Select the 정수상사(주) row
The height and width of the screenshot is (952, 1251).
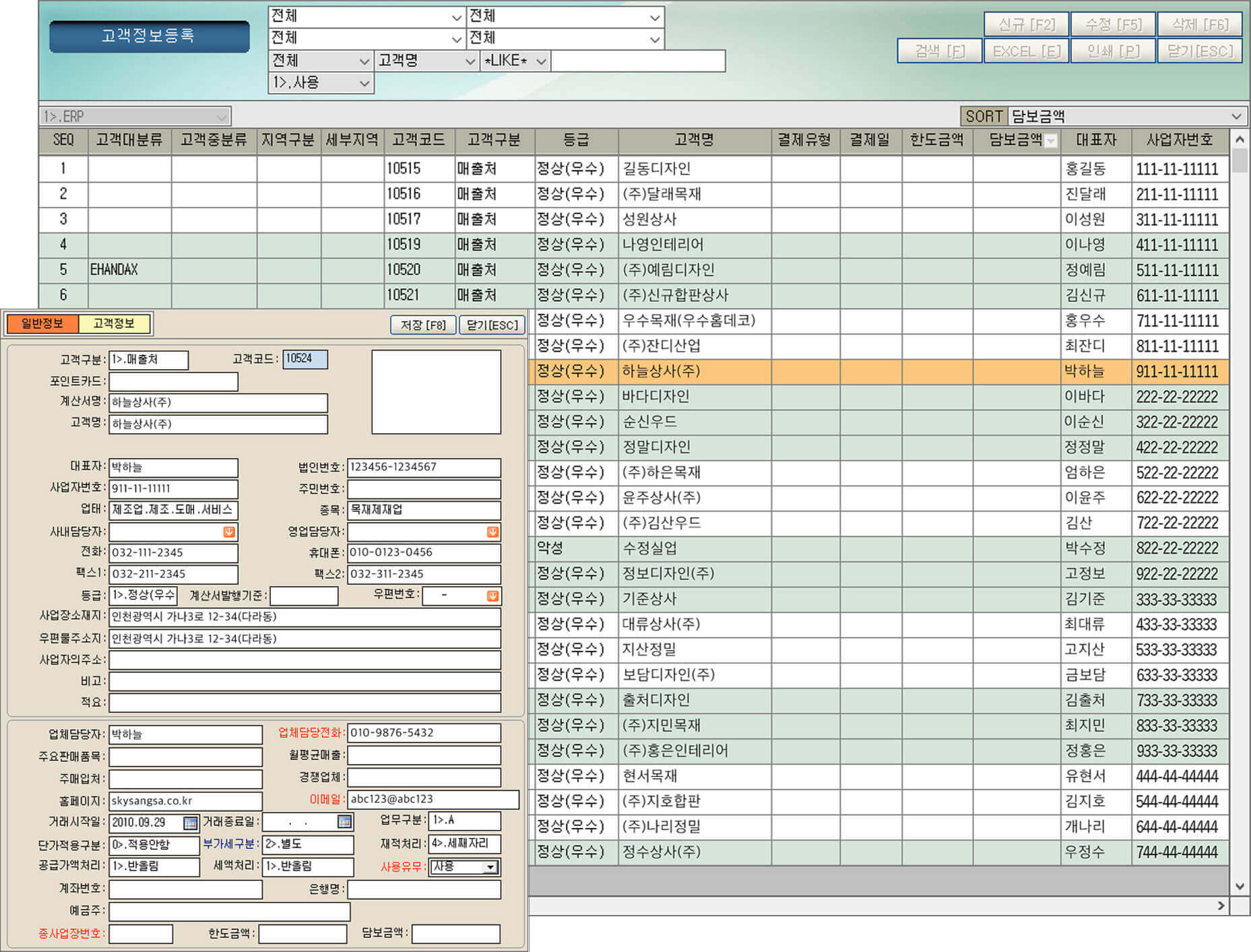878,852
